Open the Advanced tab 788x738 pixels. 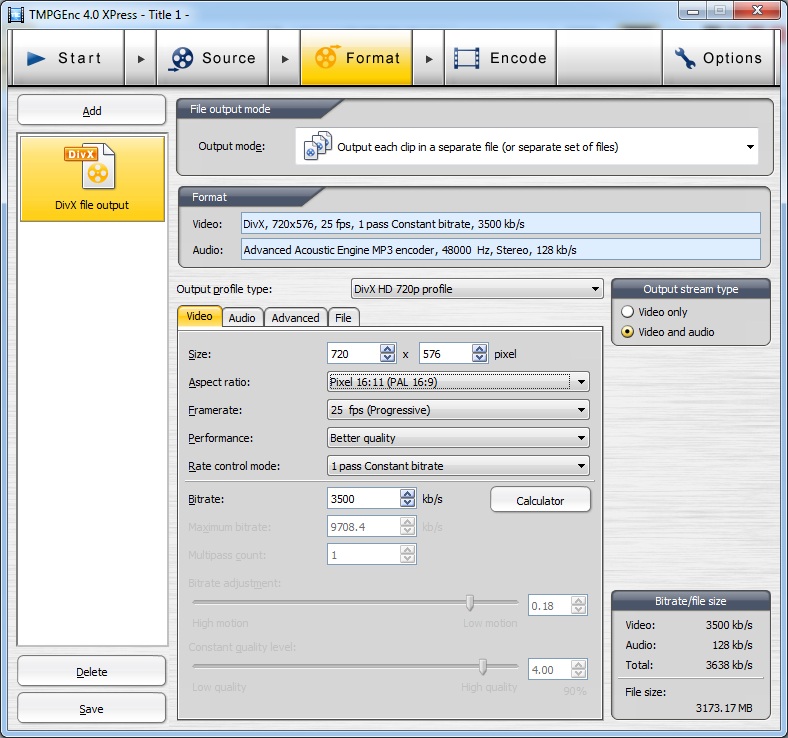pos(295,318)
